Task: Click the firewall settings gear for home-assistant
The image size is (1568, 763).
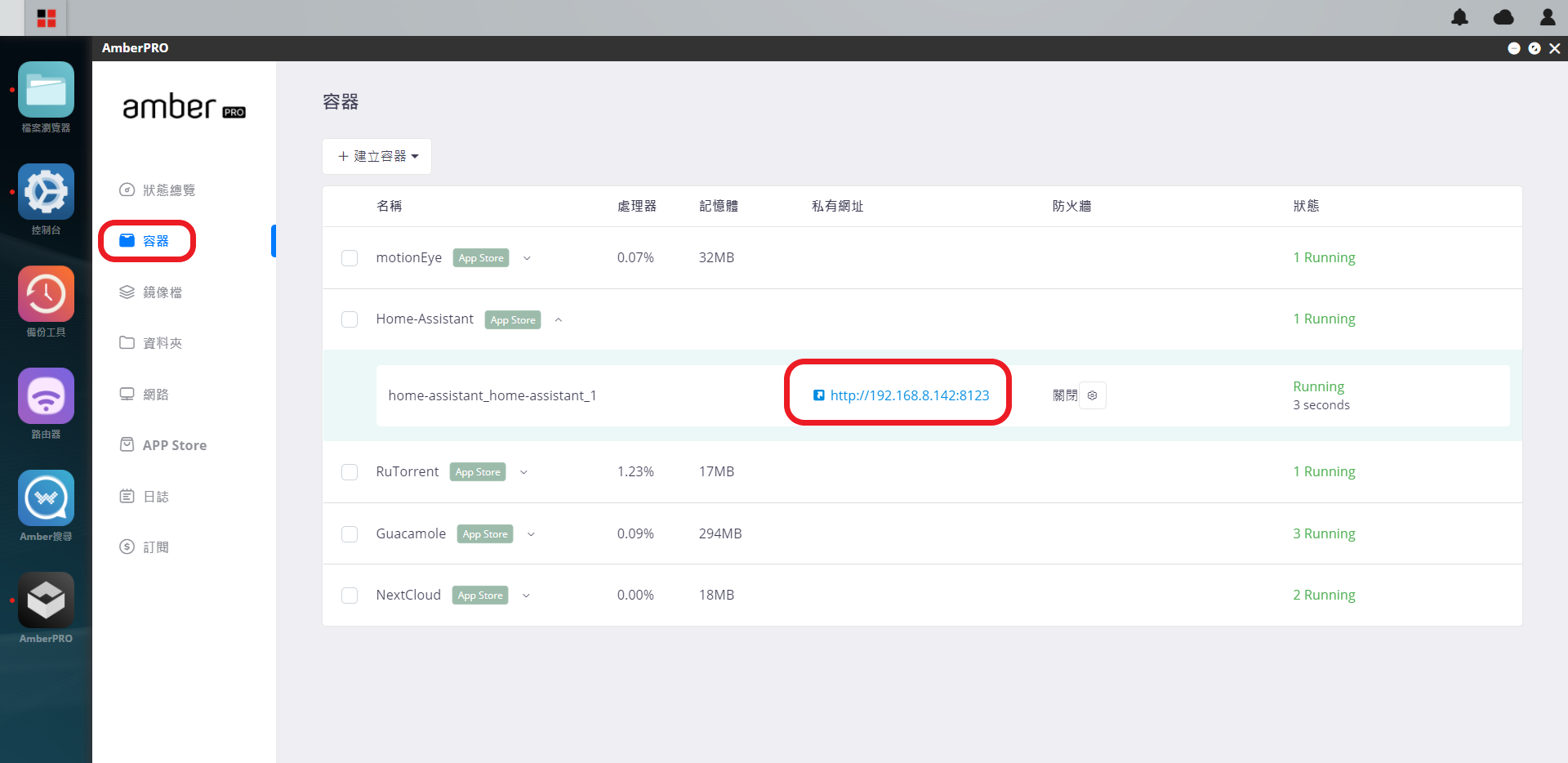Action: tap(1093, 395)
